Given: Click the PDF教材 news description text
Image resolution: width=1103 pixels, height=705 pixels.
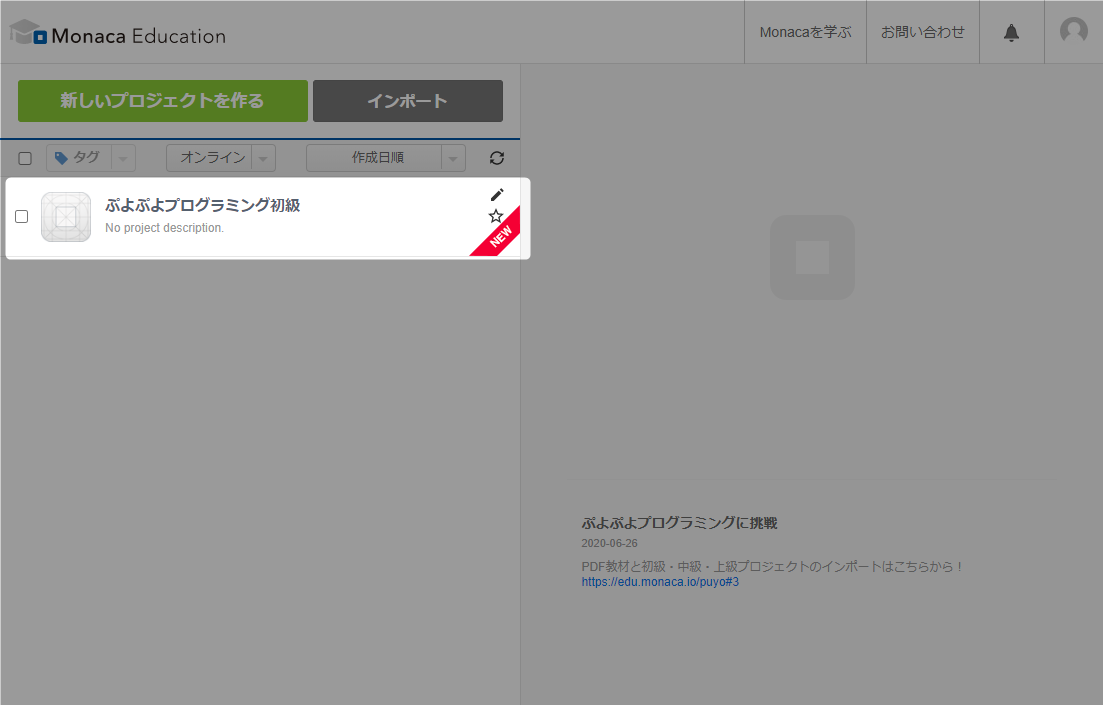Looking at the screenshot, I should [x=772, y=566].
